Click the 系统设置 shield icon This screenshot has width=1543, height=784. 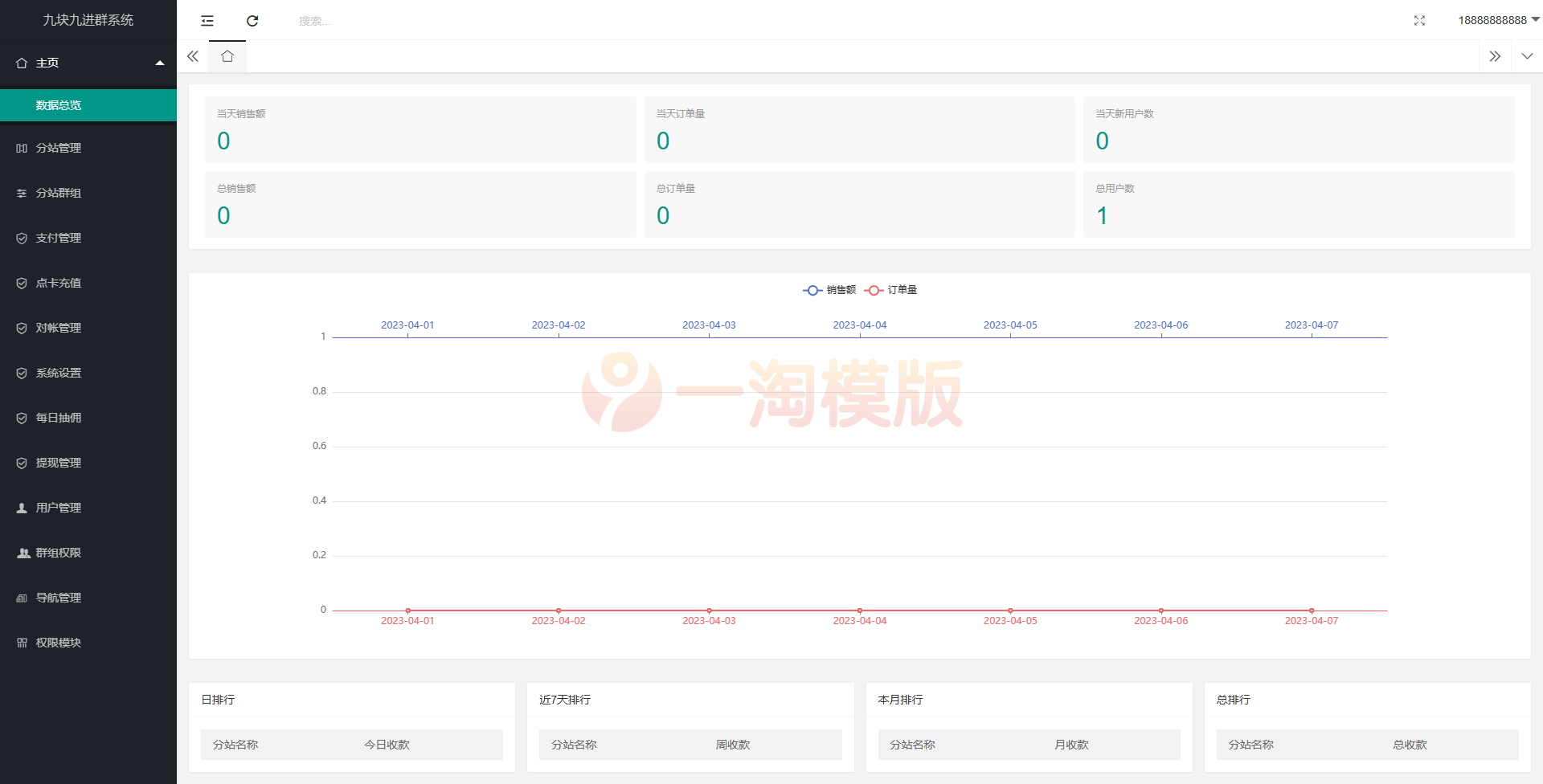click(x=22, y=373)
